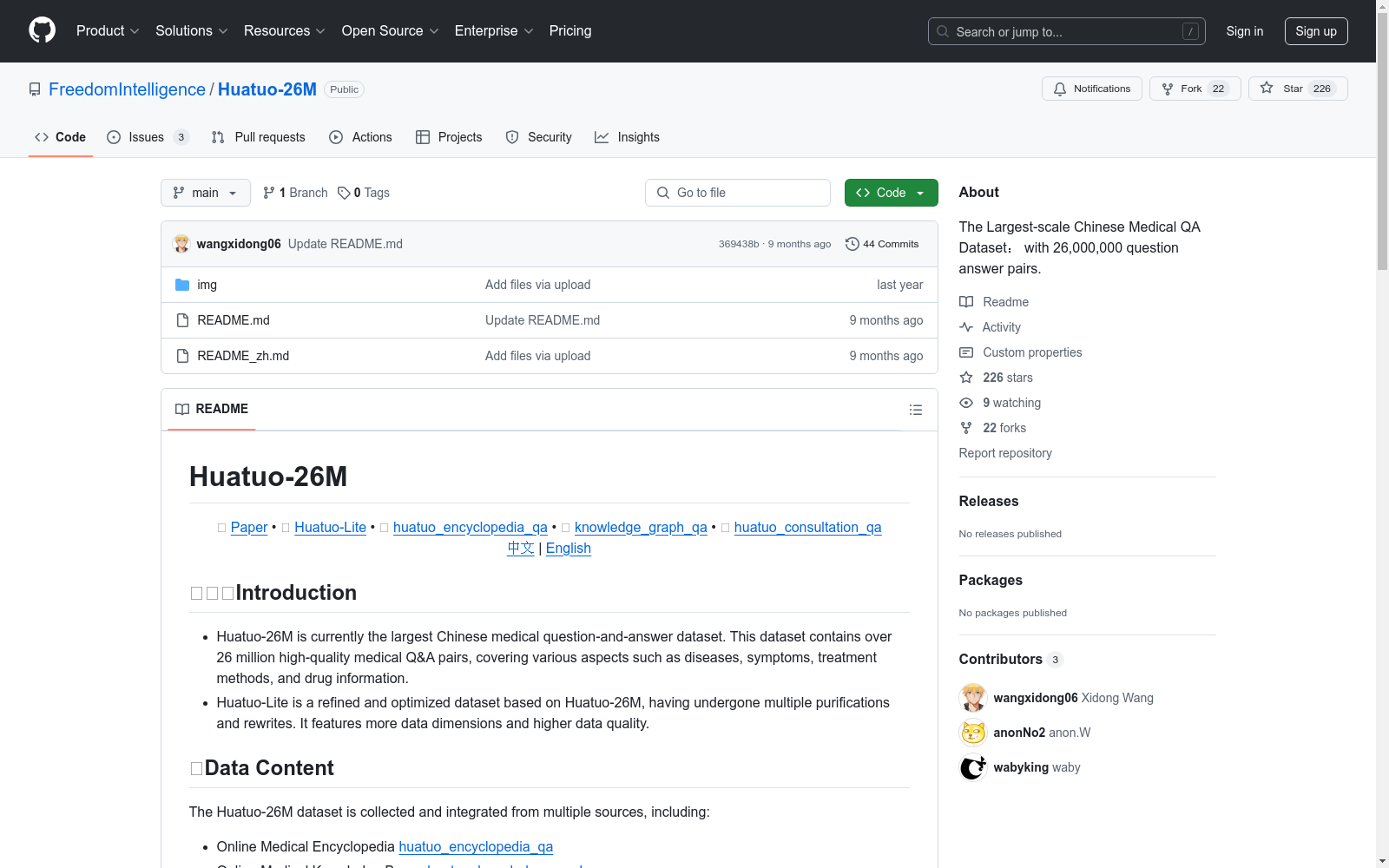Viewport: 1389px width, 868px height.
Task: Open the Huatuo-26M repository link
Action: (x=267, y=89)
